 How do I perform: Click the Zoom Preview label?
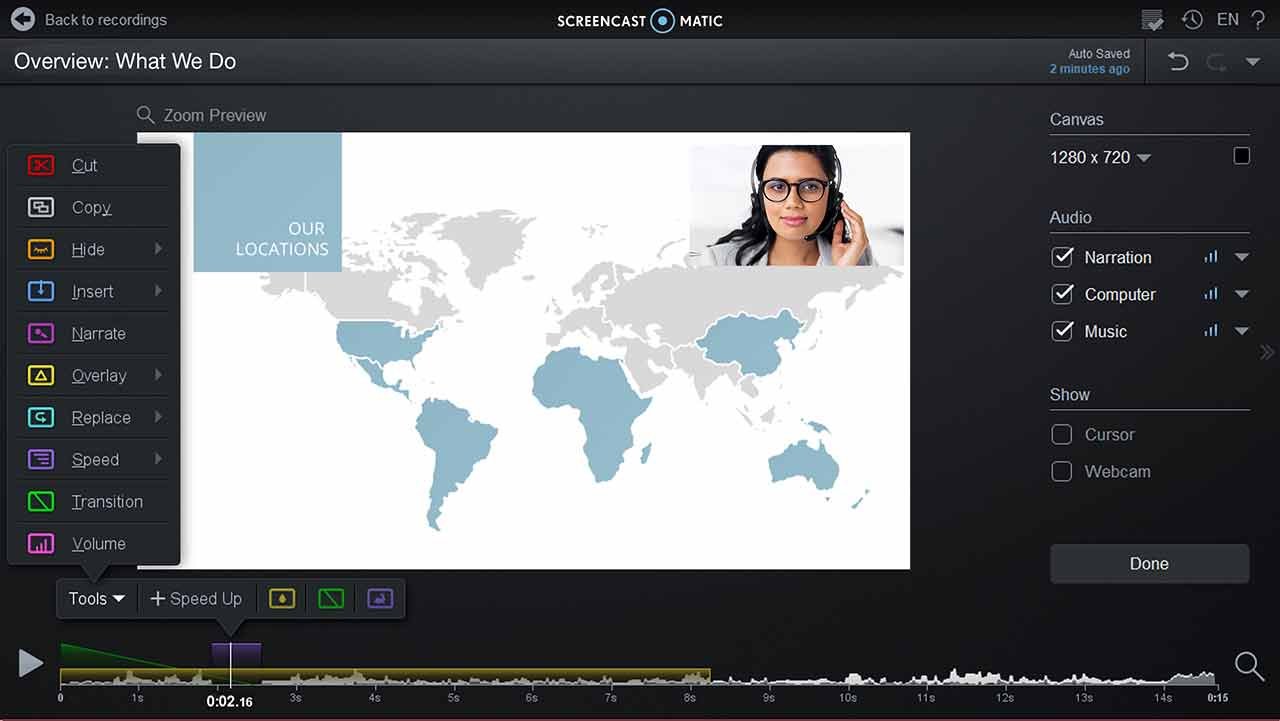215,115
